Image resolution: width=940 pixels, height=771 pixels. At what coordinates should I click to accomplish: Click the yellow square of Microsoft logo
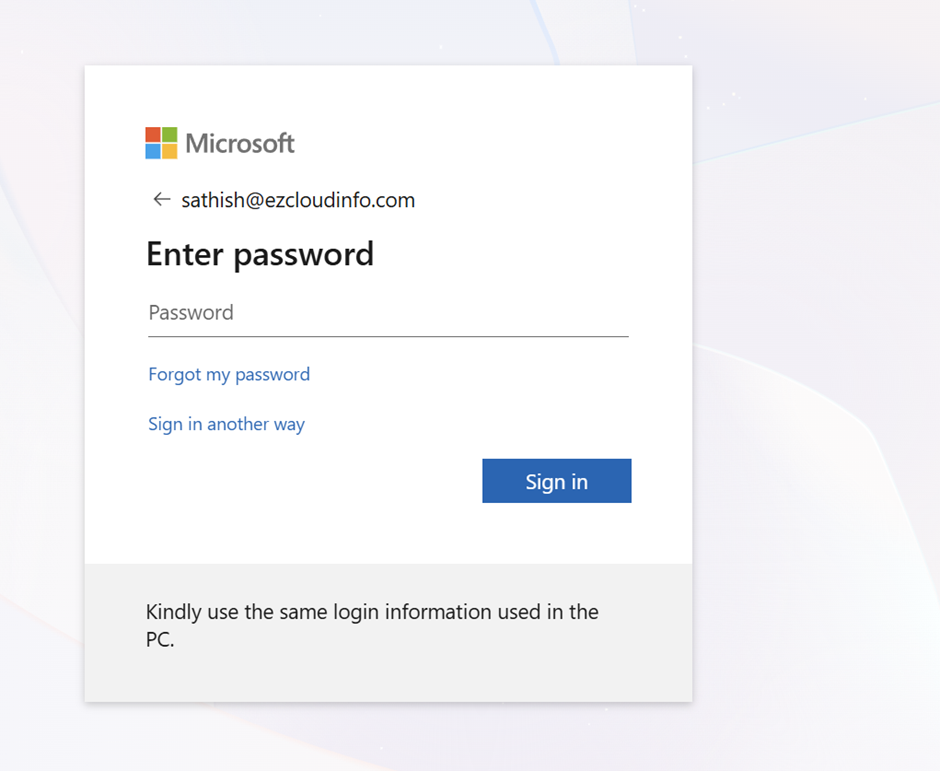(169, 151)
